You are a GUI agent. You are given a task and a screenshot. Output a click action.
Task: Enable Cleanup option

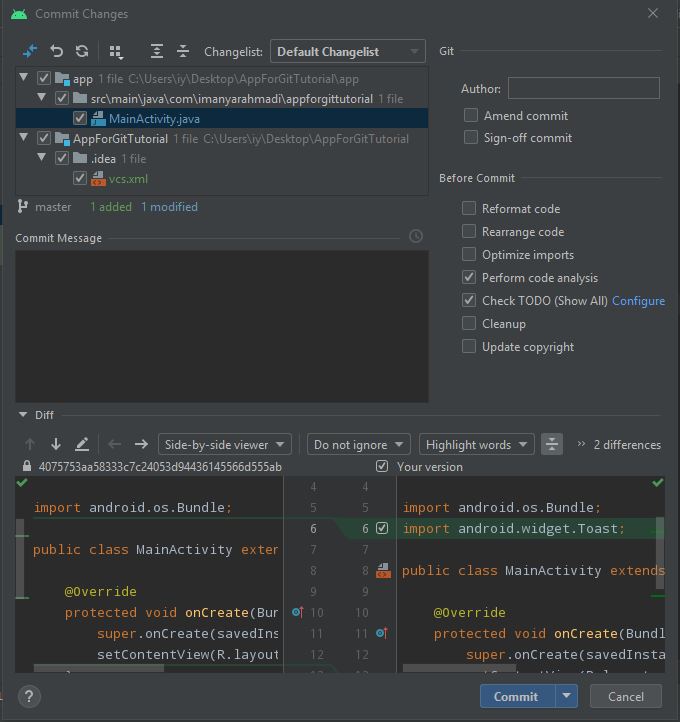coord(469,323)
